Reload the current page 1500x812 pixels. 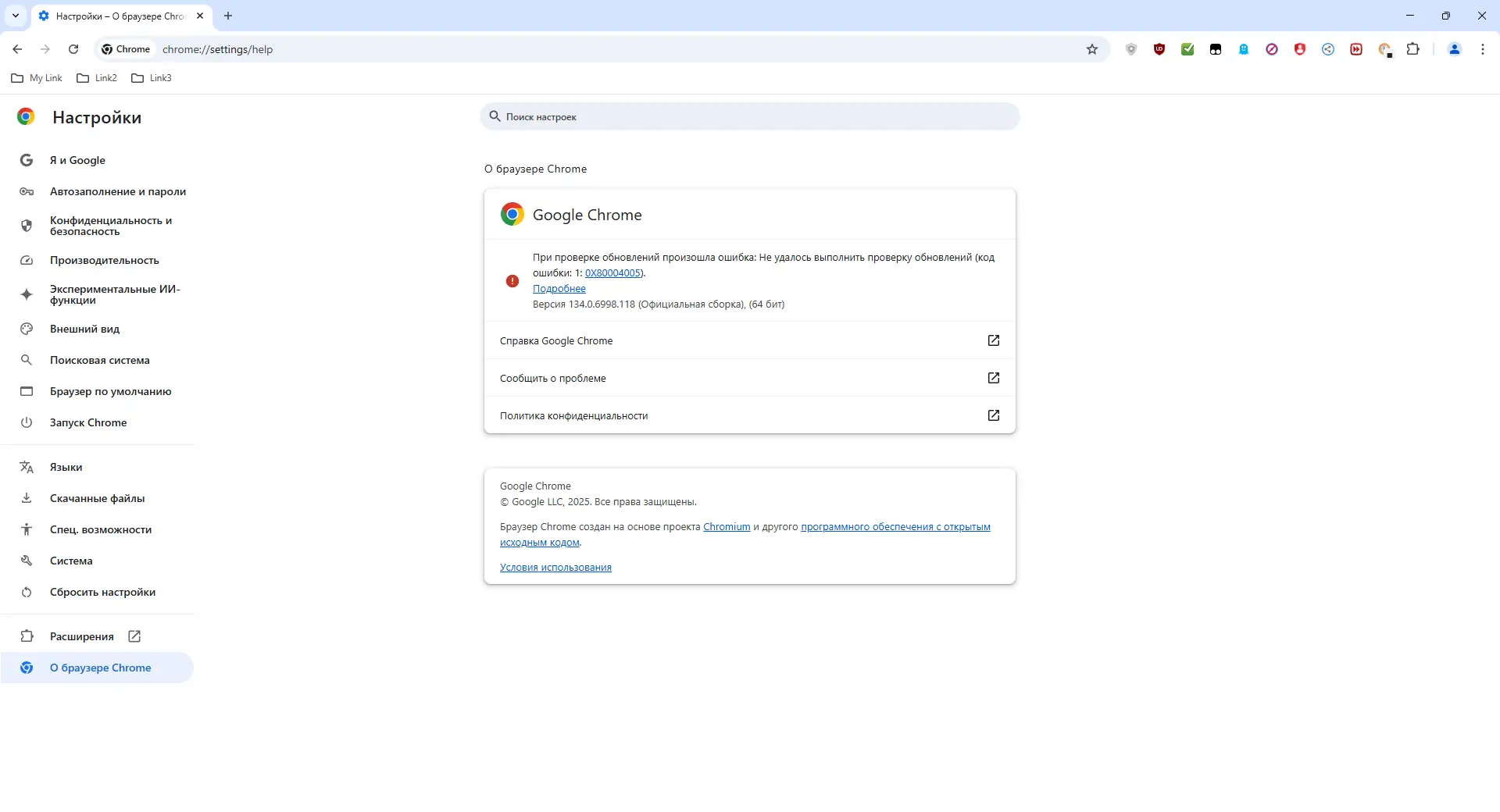(x=73, y=49)
